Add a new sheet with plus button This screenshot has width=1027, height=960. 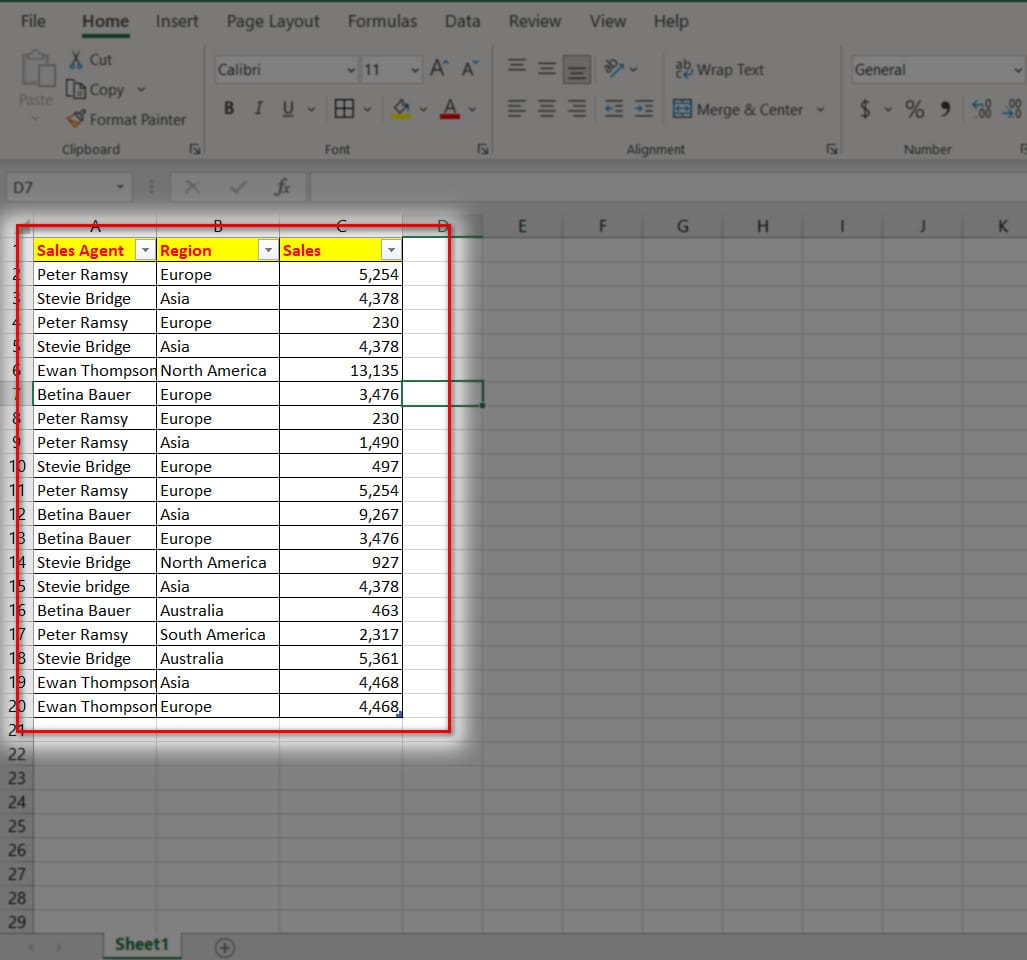click(225, 947)
